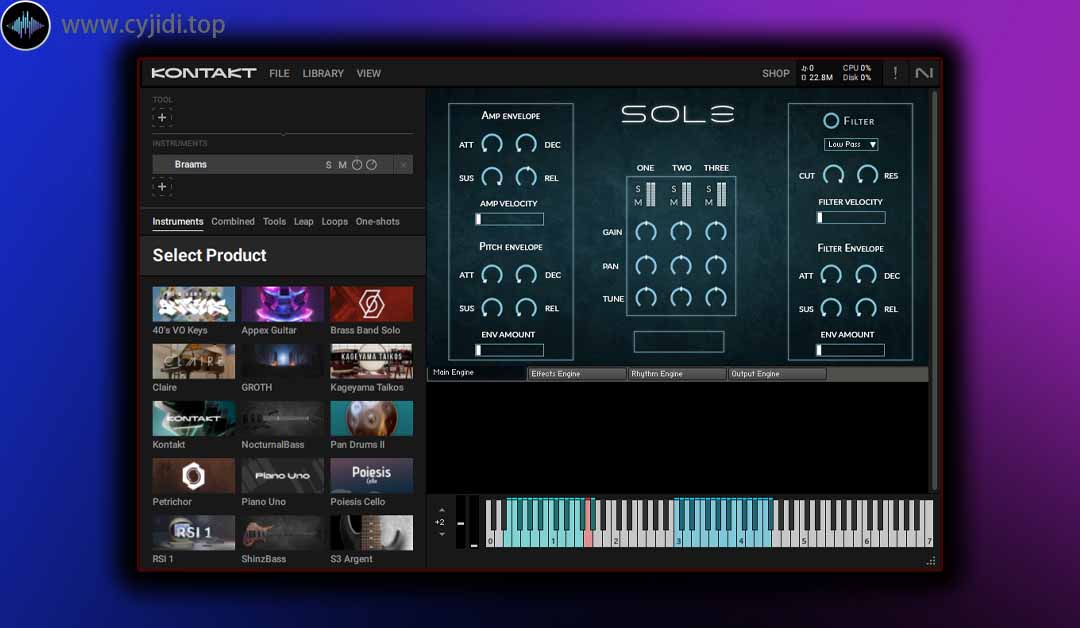Viewport: 1080px width, 628px height.
Task: Mute layer THREE
Action: (x=709, y=202)
